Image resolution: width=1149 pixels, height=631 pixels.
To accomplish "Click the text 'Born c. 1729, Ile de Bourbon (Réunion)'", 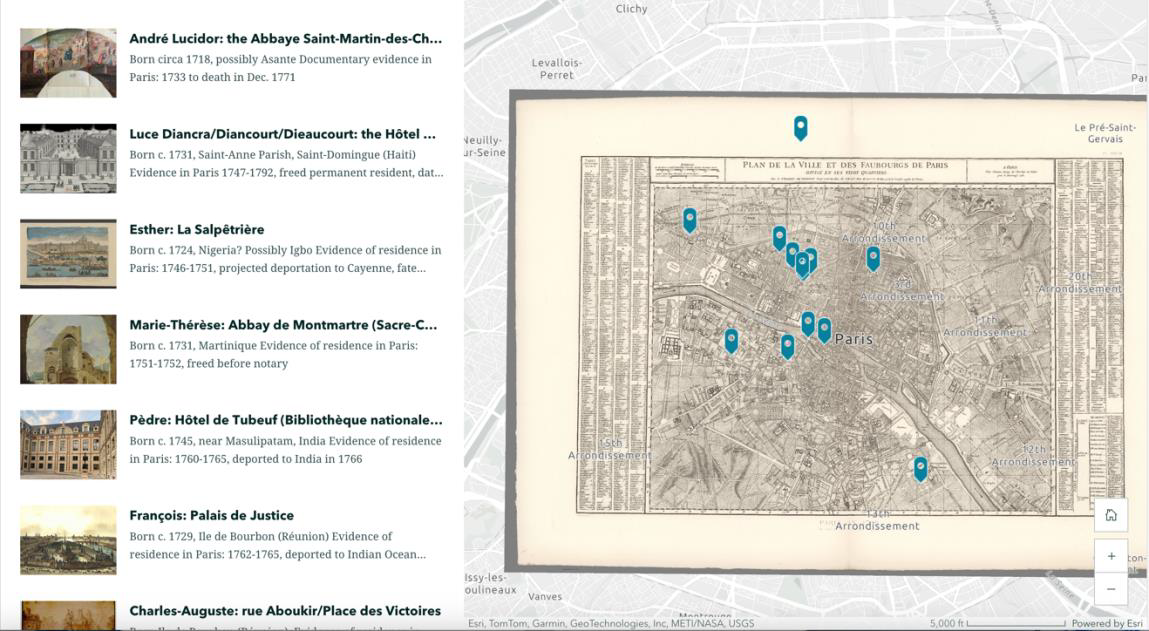I will click(x=231, y=536).
